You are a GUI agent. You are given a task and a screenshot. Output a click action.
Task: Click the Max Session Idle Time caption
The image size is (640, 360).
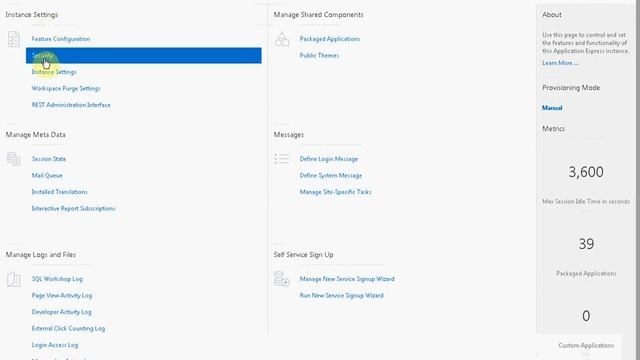(x=586, y=202)
